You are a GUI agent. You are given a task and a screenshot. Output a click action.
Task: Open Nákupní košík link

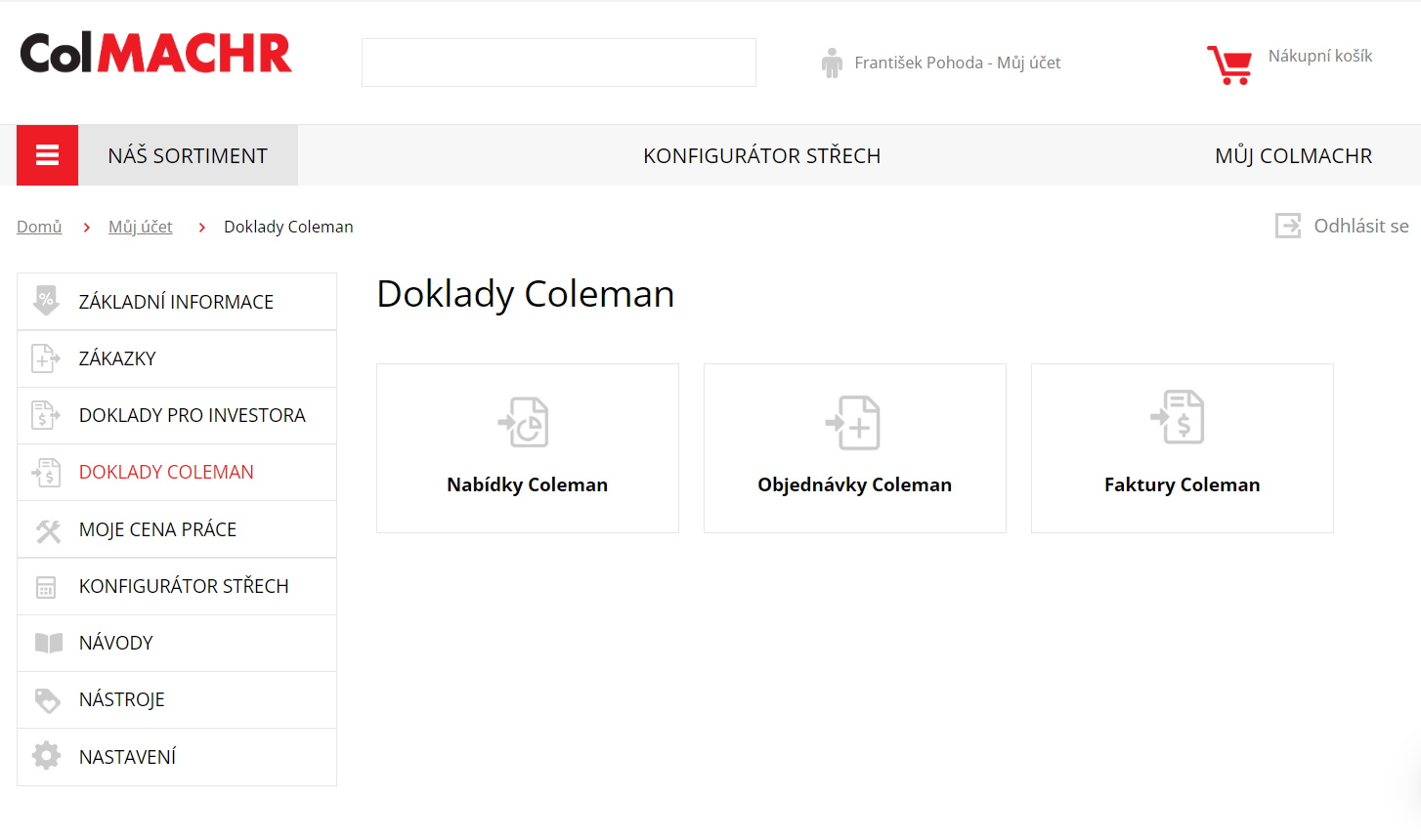1320,56
